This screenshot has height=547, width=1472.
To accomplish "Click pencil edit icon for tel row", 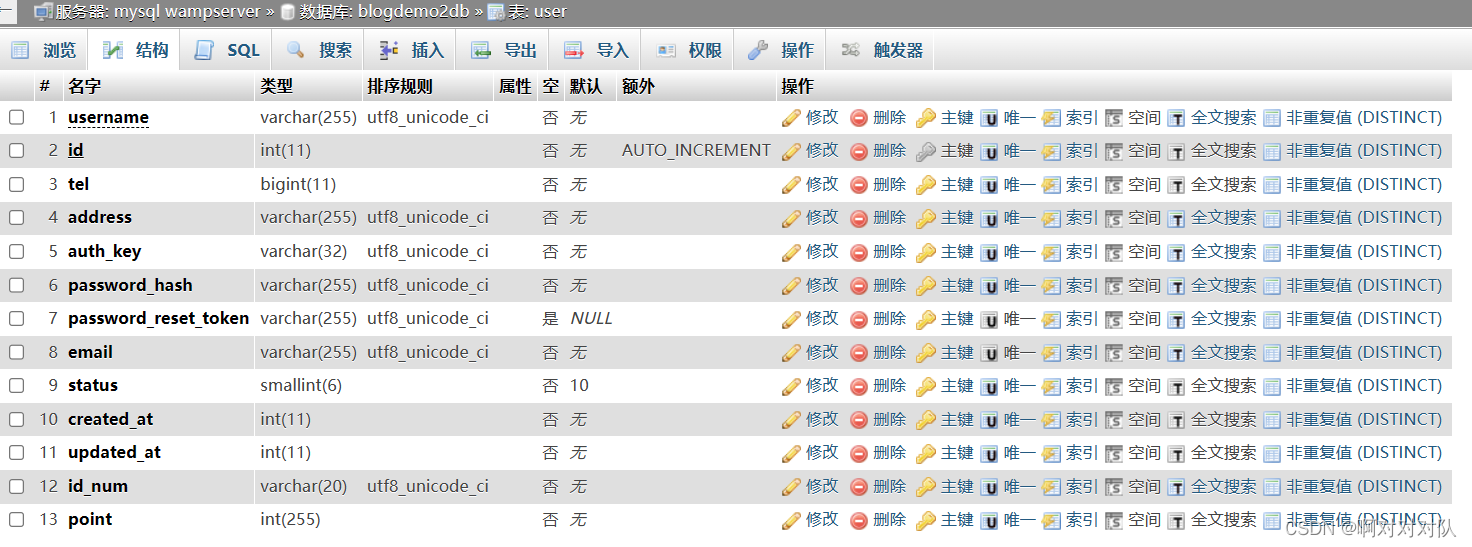I will tap(791, 185).
